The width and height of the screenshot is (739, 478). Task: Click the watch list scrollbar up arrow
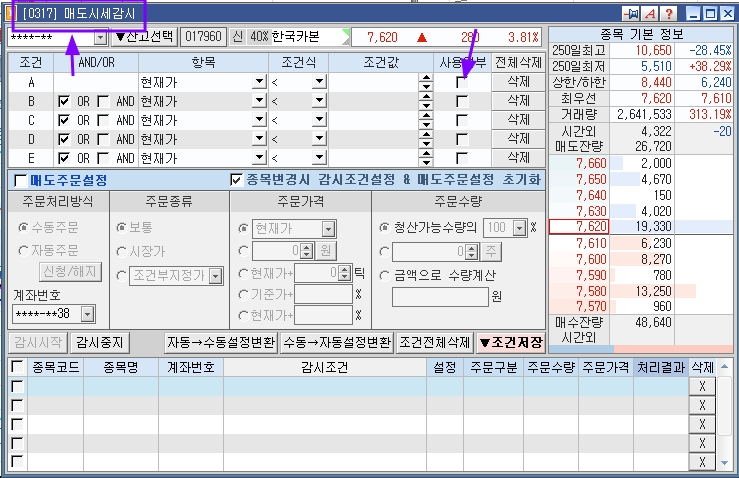(x=725, y=366)
